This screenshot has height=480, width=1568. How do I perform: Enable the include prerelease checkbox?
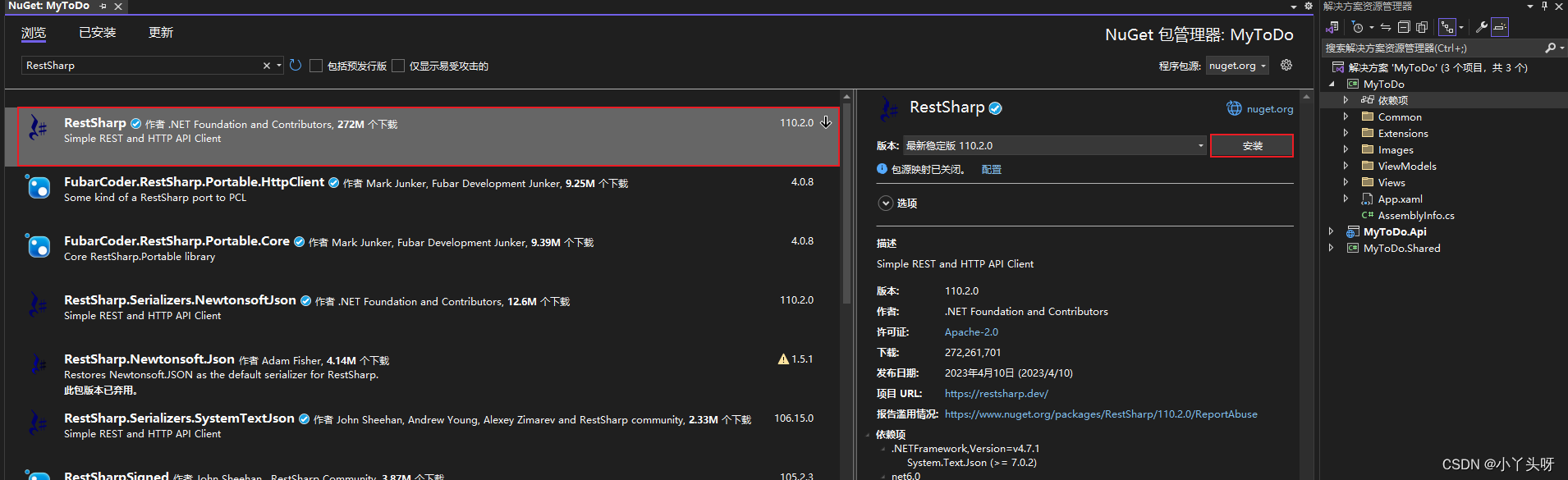316,66
